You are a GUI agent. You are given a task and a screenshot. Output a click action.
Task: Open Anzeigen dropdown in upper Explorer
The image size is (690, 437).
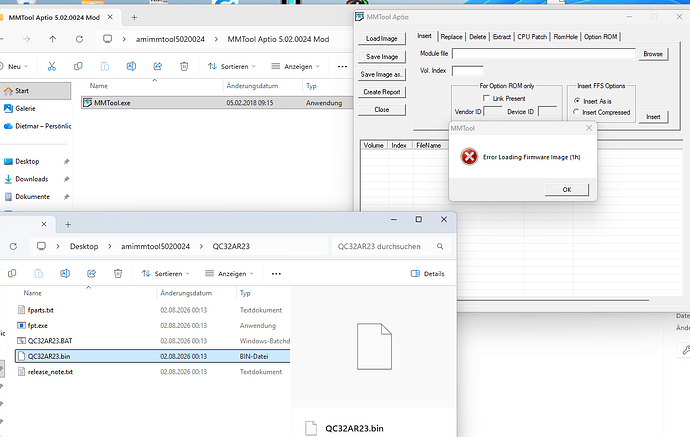pos(295,66)
